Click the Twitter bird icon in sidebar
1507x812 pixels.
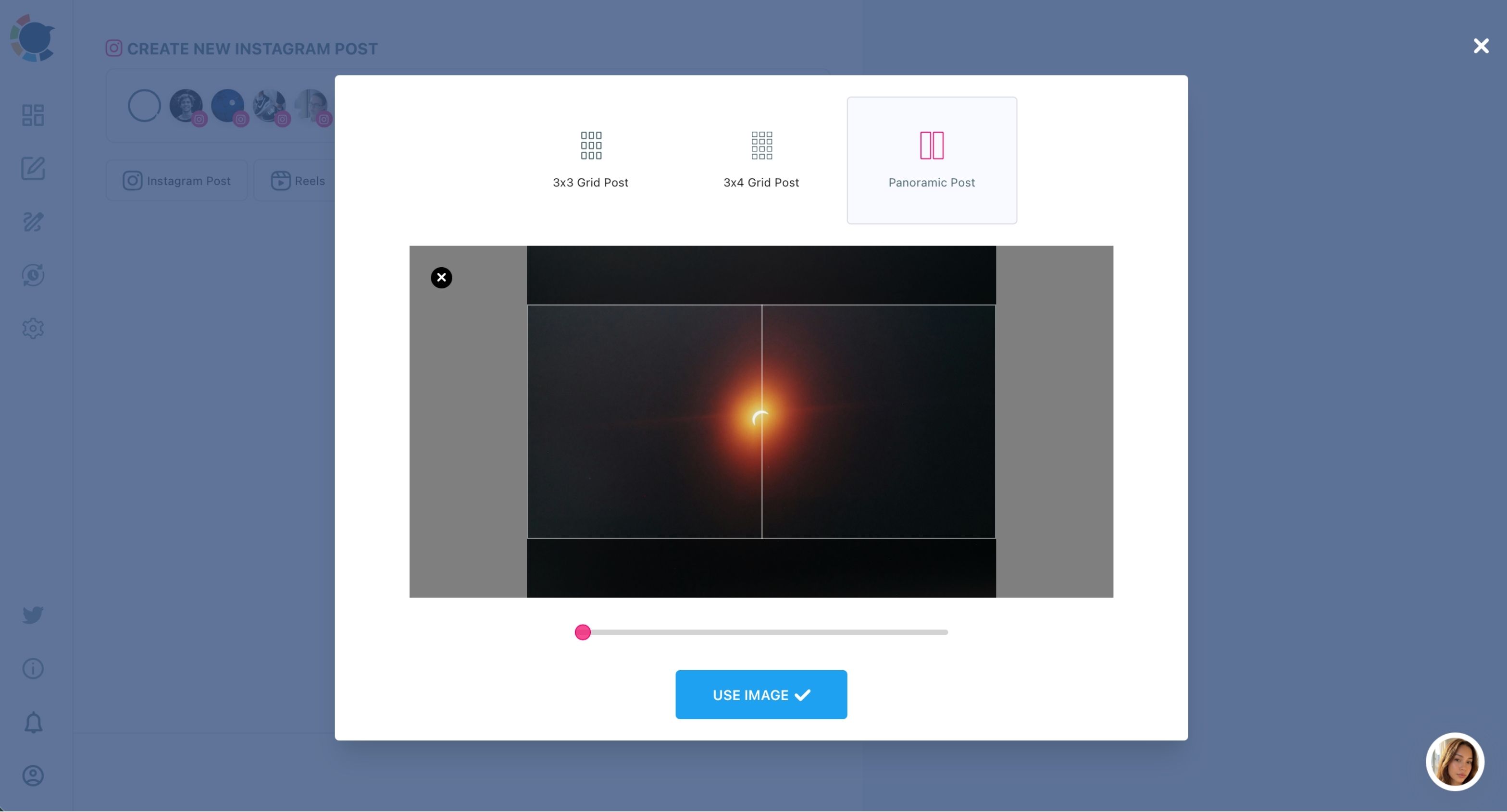click(33, 615)
